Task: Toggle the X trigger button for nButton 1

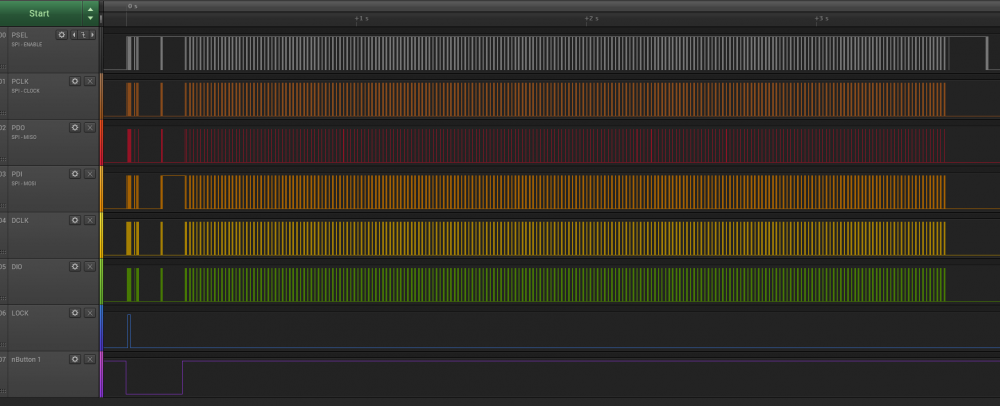Action: pos(89,358)
